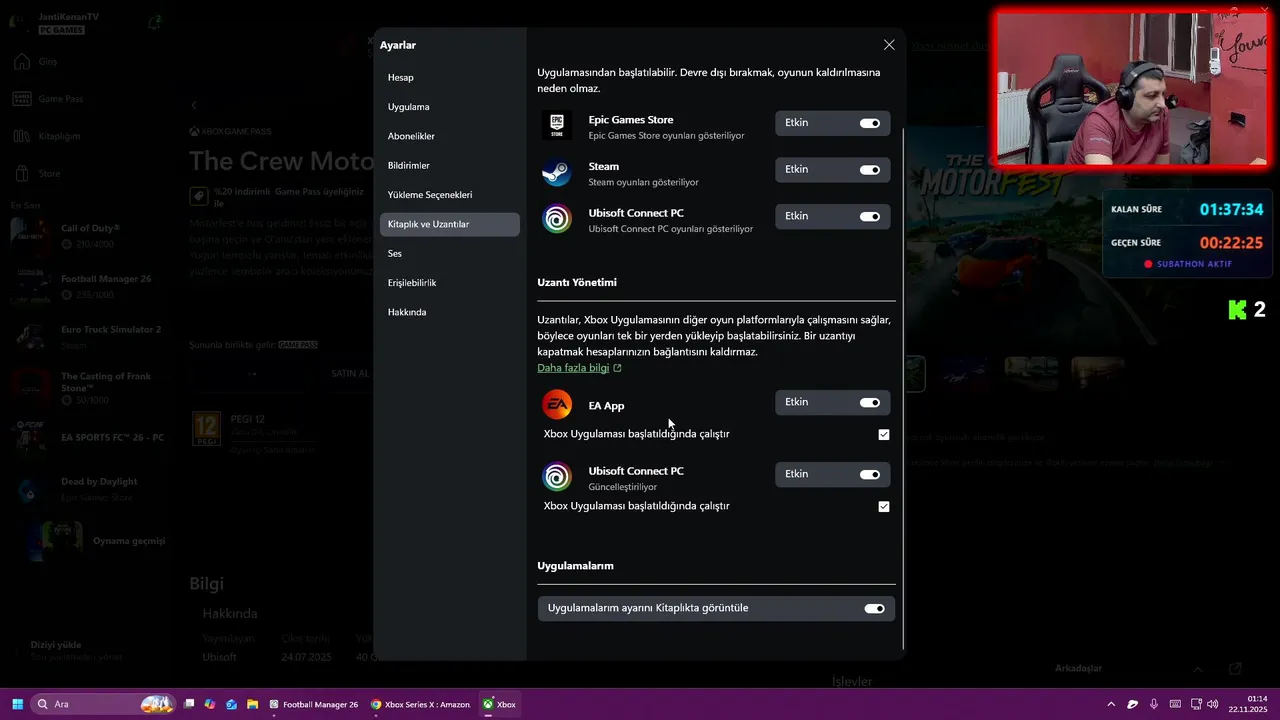Click external-link icon next to Daha fazla bilgi

[x=617, y=368]
